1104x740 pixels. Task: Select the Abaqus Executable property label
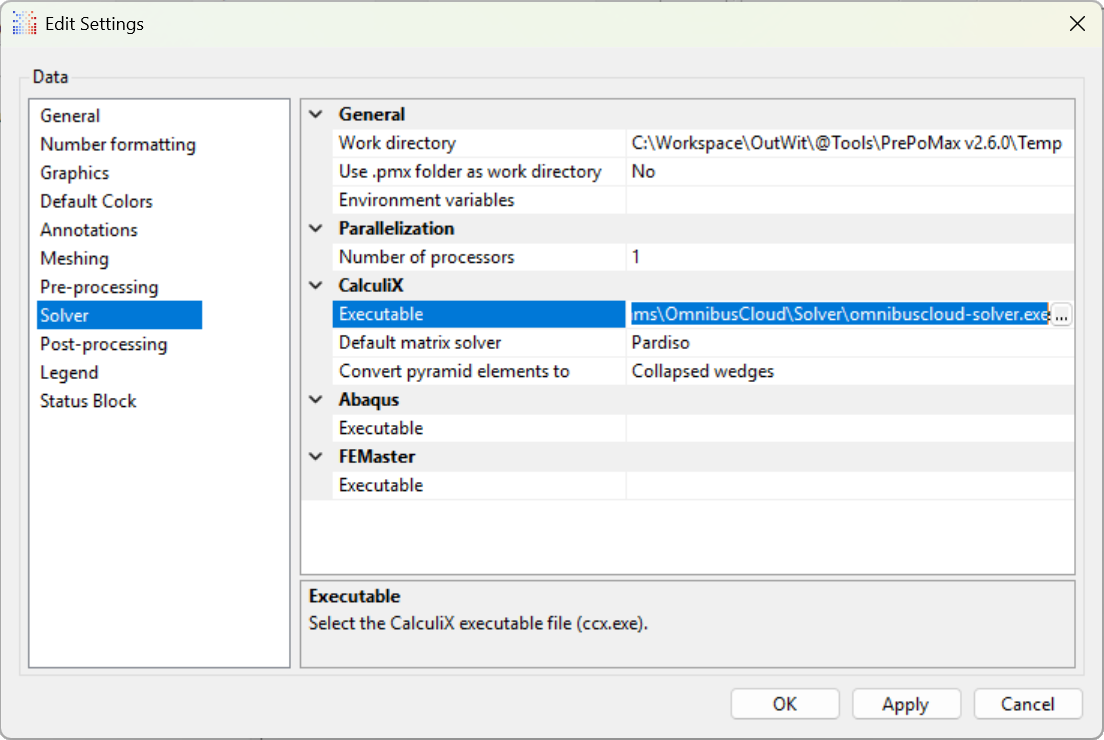[381, 428]
